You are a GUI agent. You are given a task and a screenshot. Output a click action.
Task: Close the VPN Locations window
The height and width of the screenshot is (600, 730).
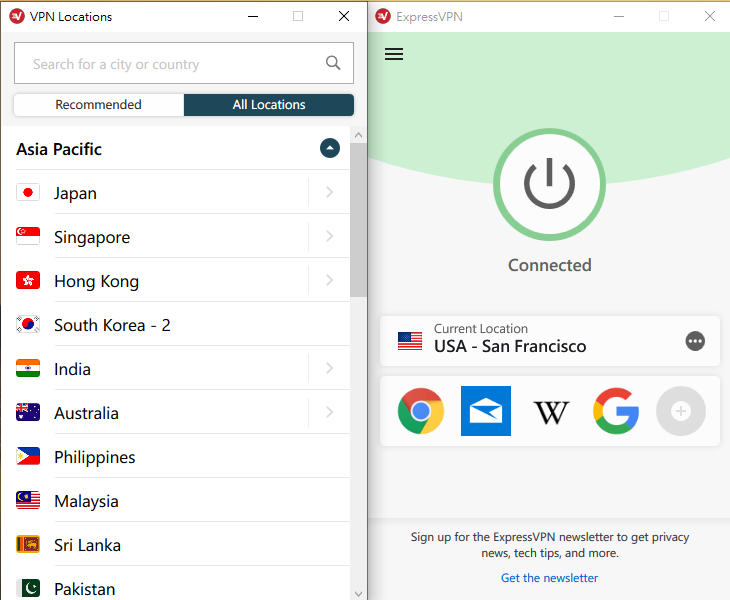point(344,16)
